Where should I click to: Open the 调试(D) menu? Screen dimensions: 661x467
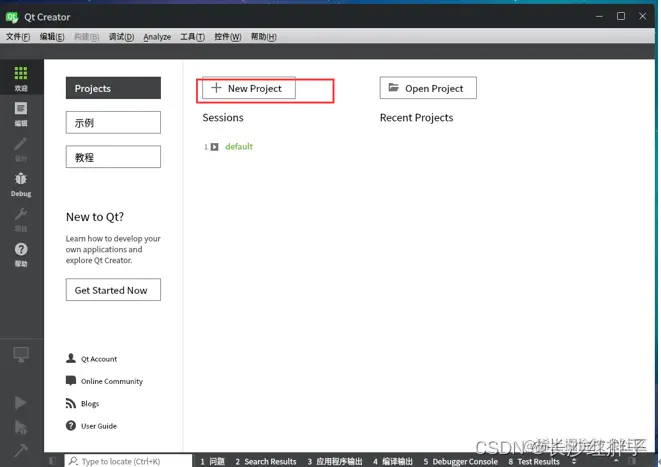click(121, 37)
